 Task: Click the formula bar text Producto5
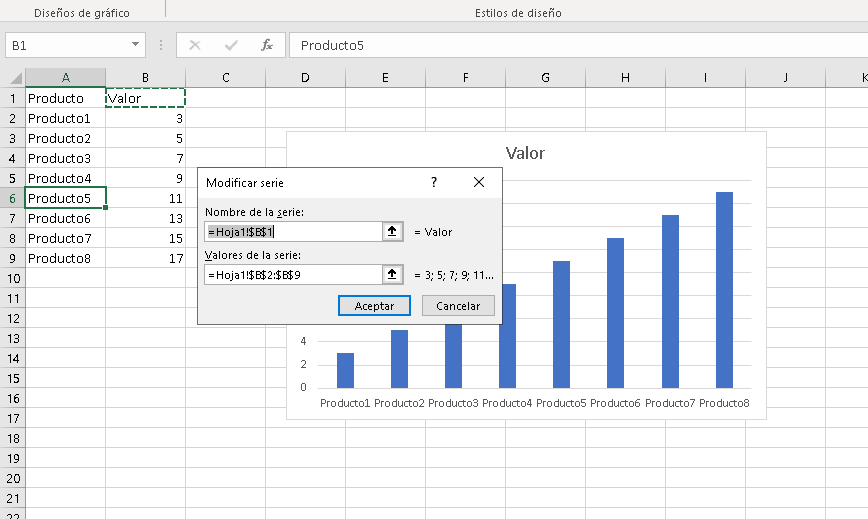(332, 45)
